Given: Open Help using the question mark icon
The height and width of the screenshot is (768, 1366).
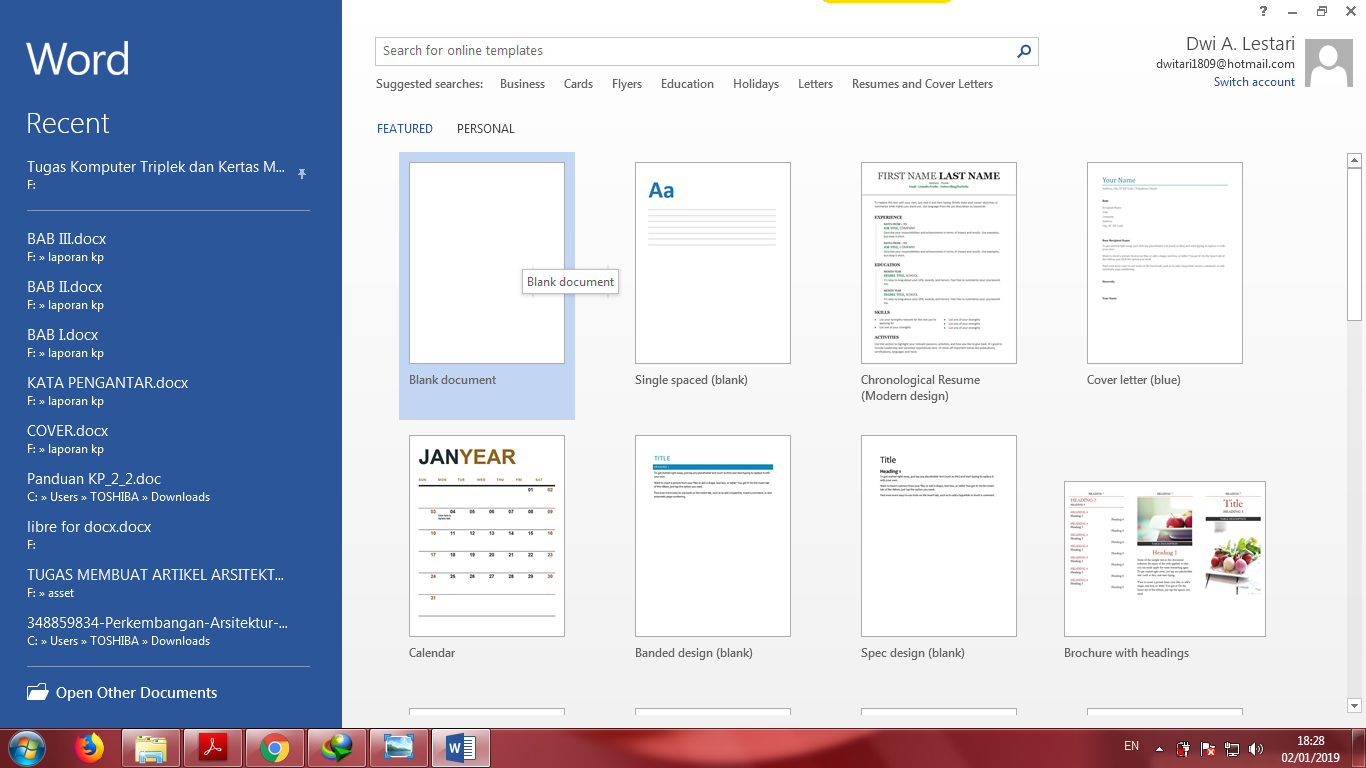Looking at the screenshot, I should click(1262, 11).
